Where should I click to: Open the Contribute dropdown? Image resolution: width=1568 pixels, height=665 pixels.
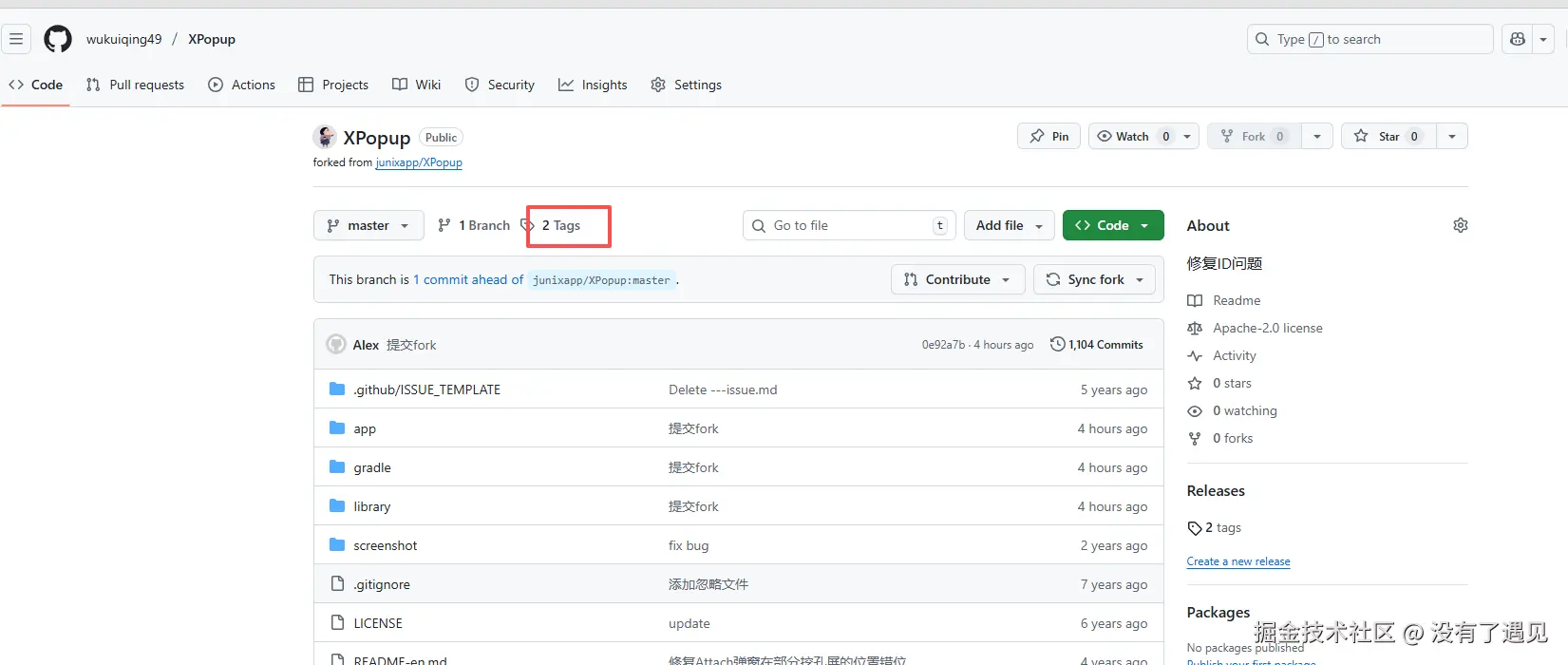(957, 279)
